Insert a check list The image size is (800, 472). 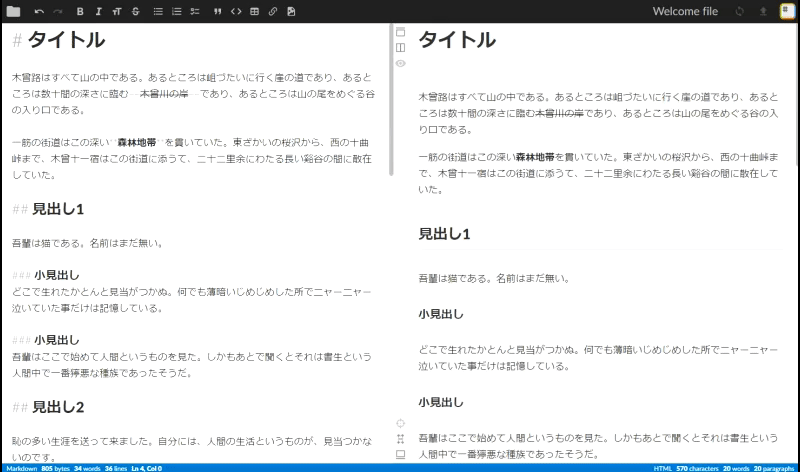click(x=195, y=11)
